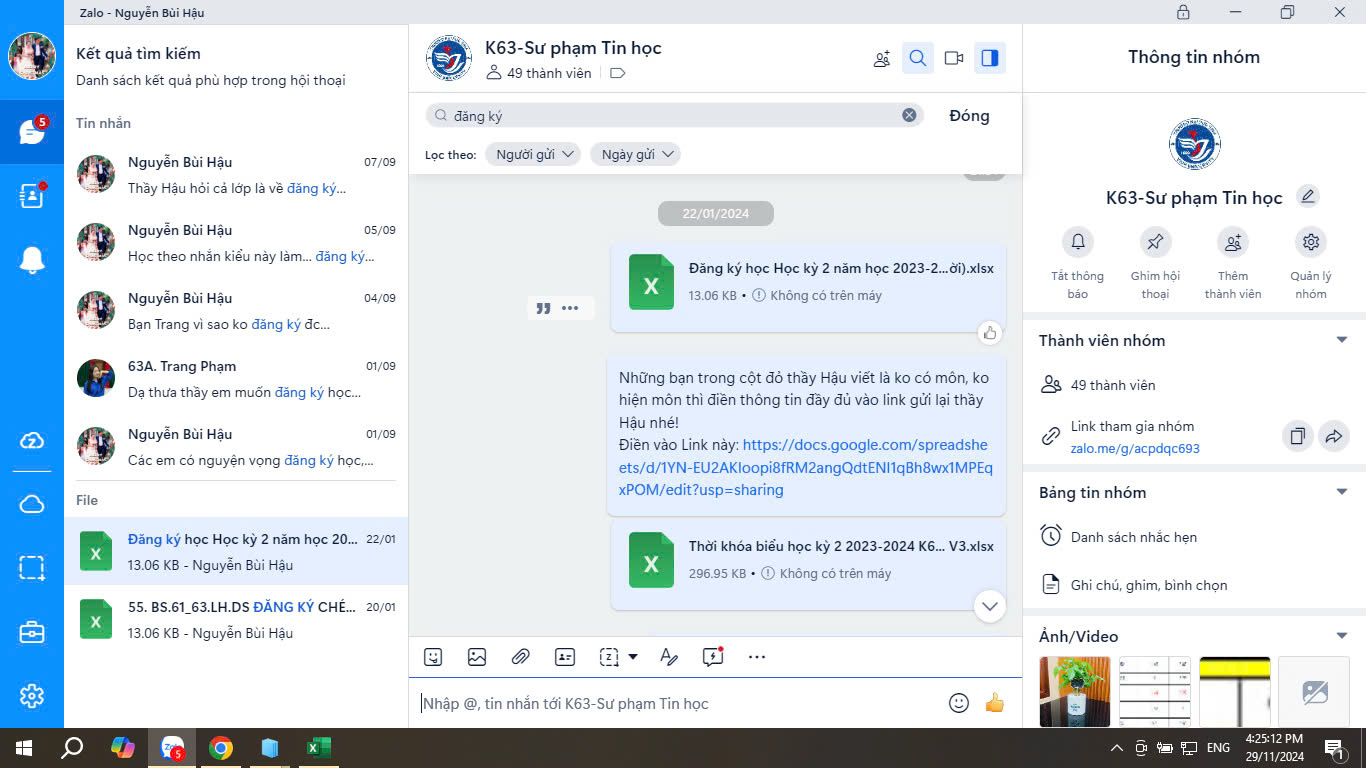Copy the group join link
The height and width of the screenshot is (768, 1366).
point(1298,436)
